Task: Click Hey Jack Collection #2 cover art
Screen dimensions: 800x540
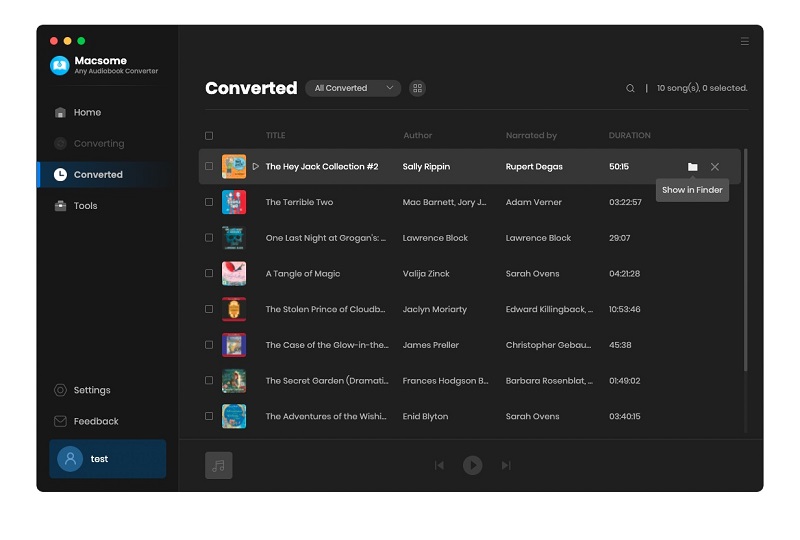Action: point(234,166)
